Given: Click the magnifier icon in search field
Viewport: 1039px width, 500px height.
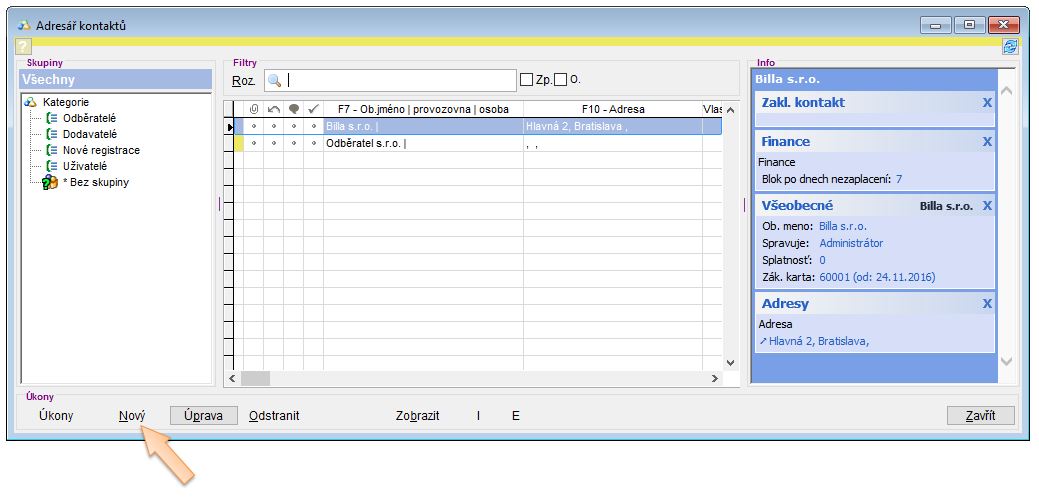Looking at the screenshot, I should click(x=274, y=80).
